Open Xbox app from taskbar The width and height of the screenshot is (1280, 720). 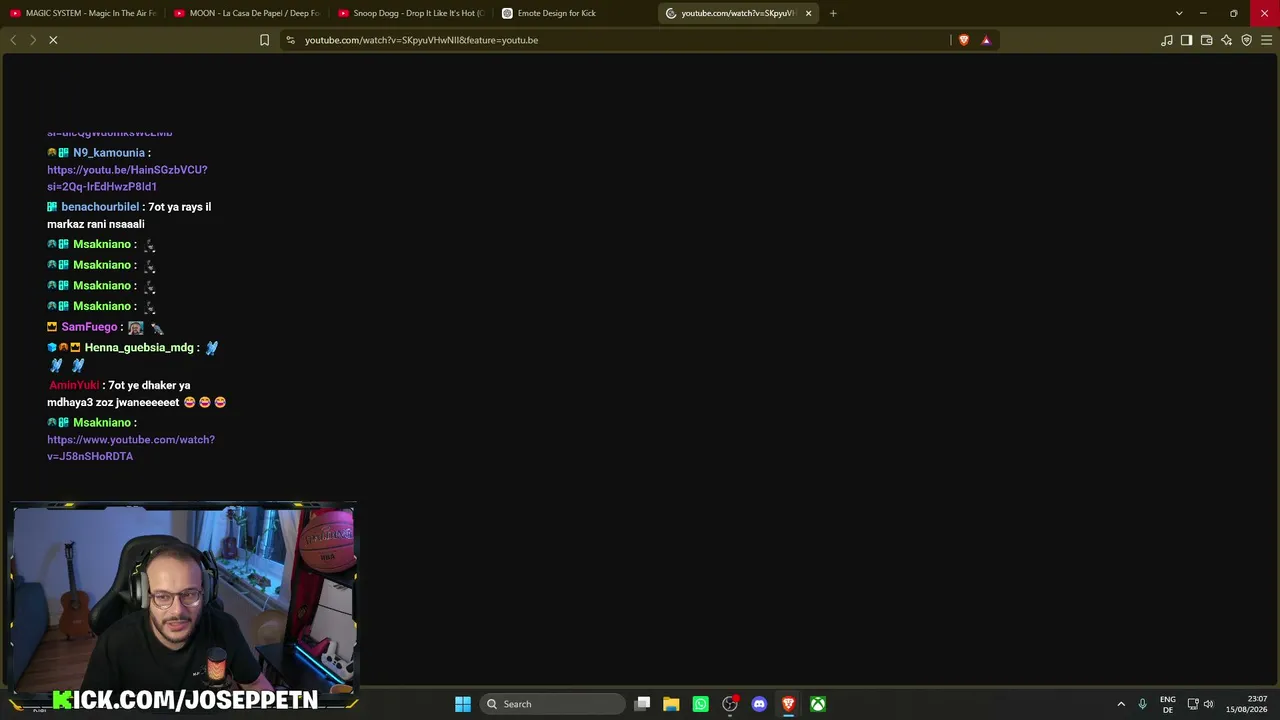[818, 704]
